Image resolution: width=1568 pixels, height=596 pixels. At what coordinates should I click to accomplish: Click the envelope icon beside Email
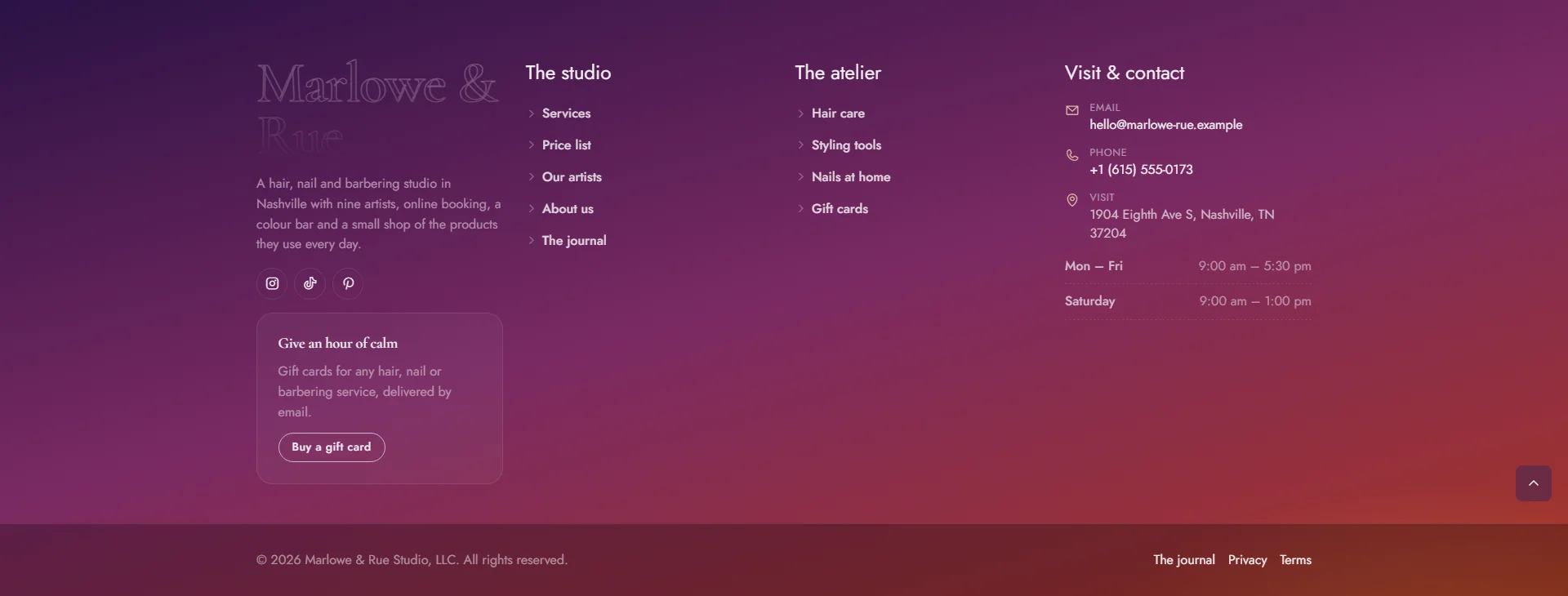(x=1072, y=110)
